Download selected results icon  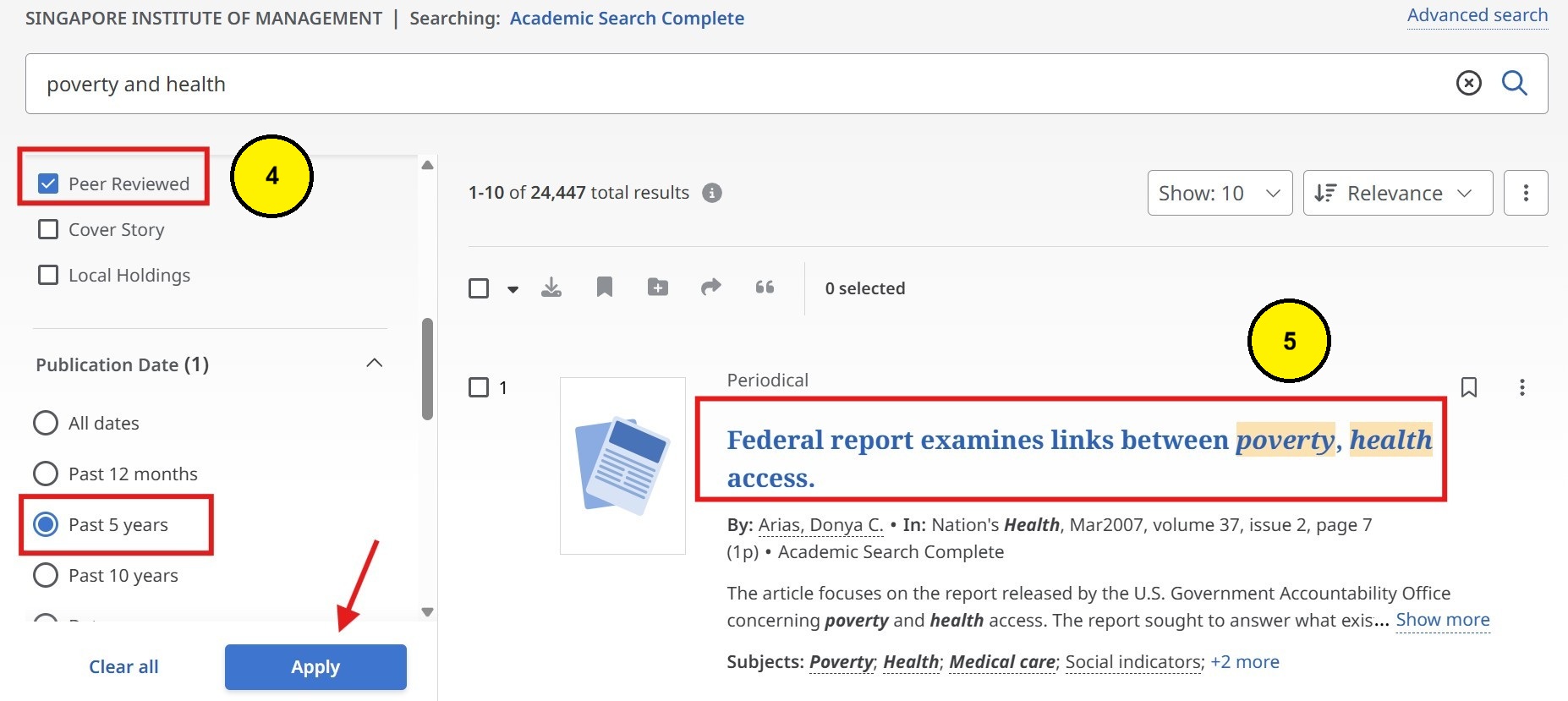pyautogui.click(x=551, y=288)
